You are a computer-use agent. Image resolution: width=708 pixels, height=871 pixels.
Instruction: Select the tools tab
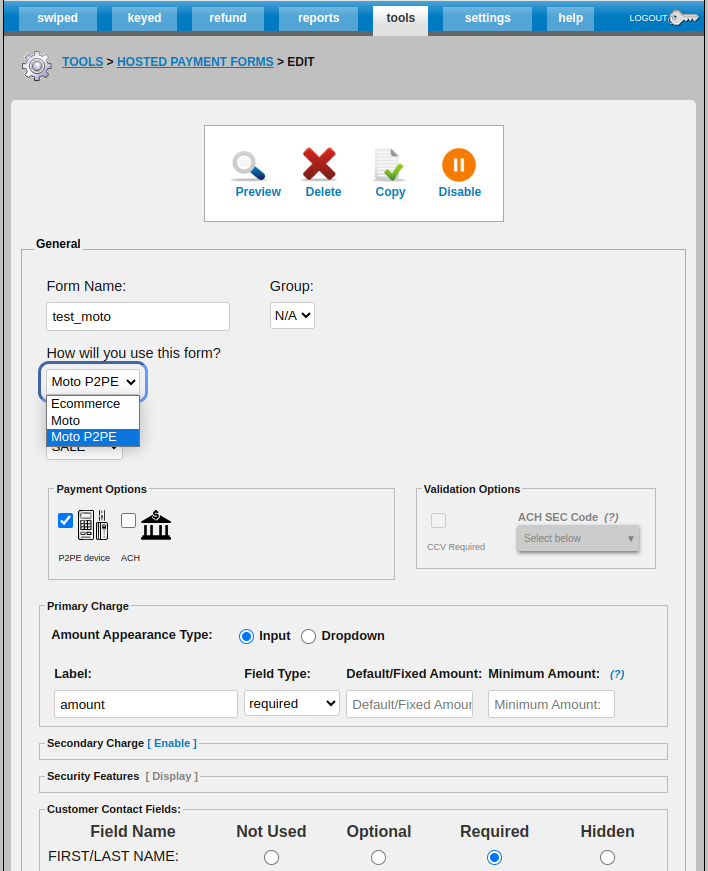tap(400, 19)
